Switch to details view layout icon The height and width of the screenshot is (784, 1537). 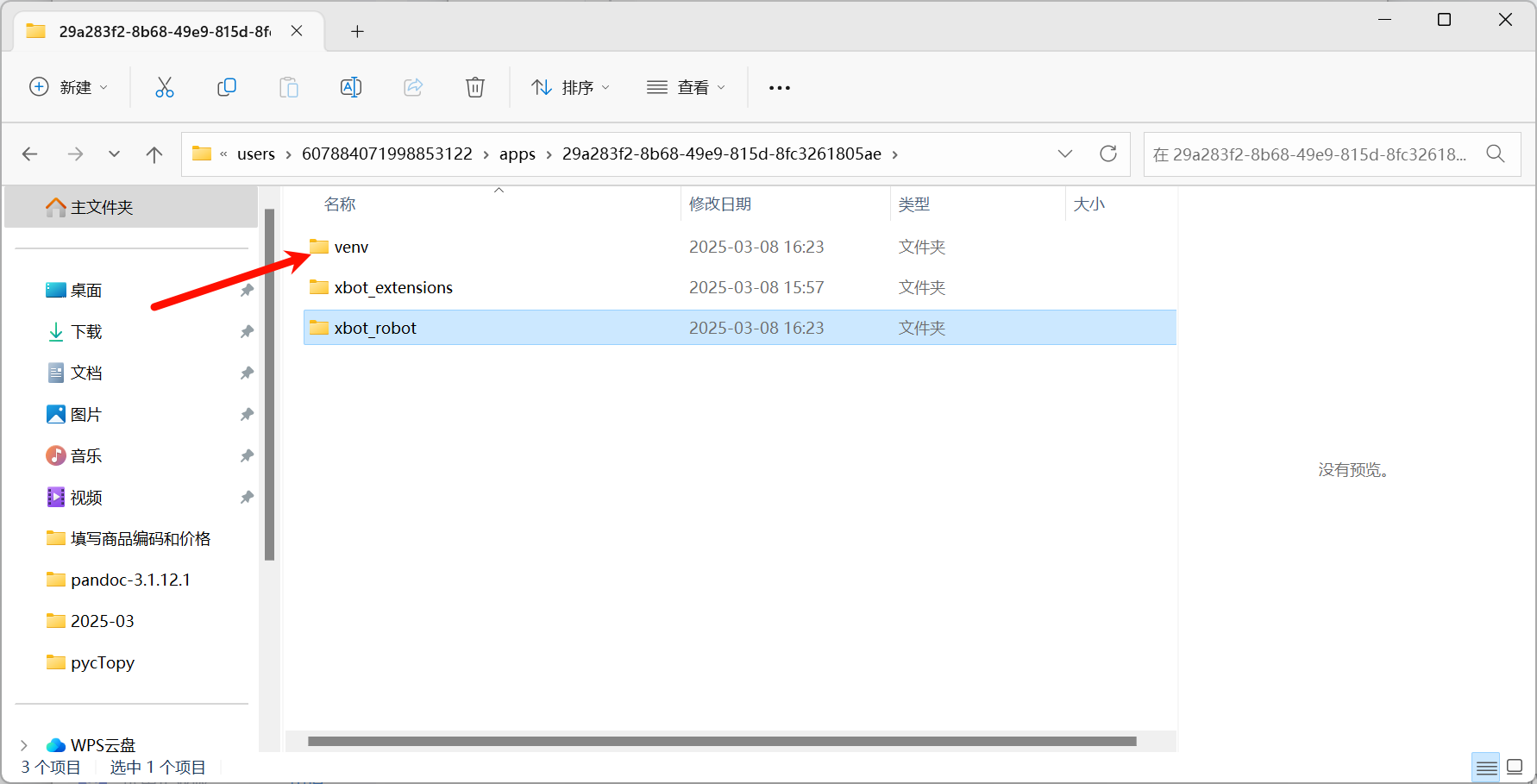pyautogui.click(x=1486, y=767)
